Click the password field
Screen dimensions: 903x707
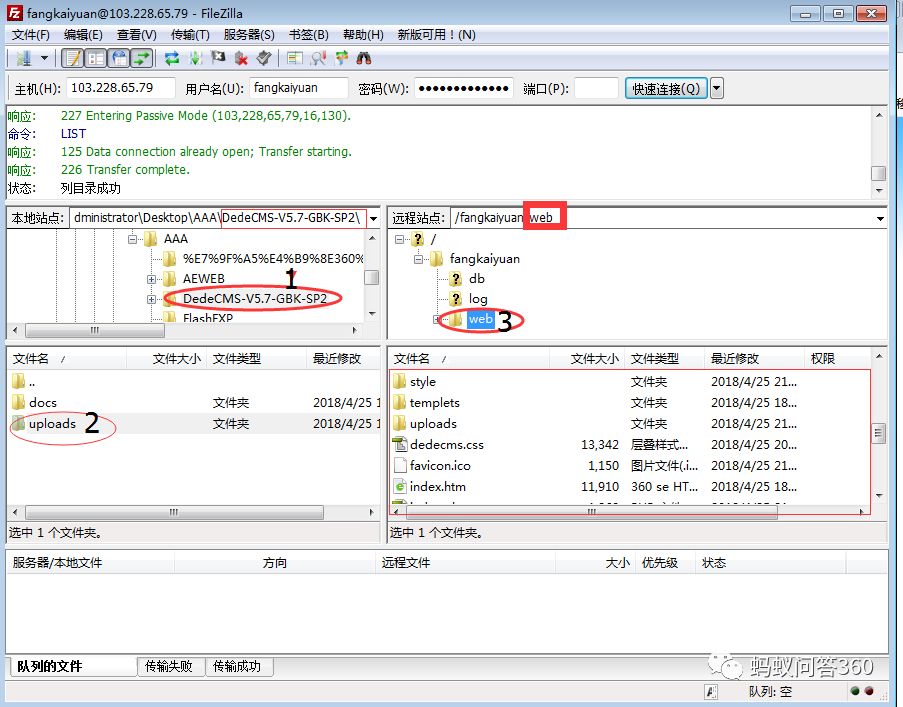pos(464,88)
